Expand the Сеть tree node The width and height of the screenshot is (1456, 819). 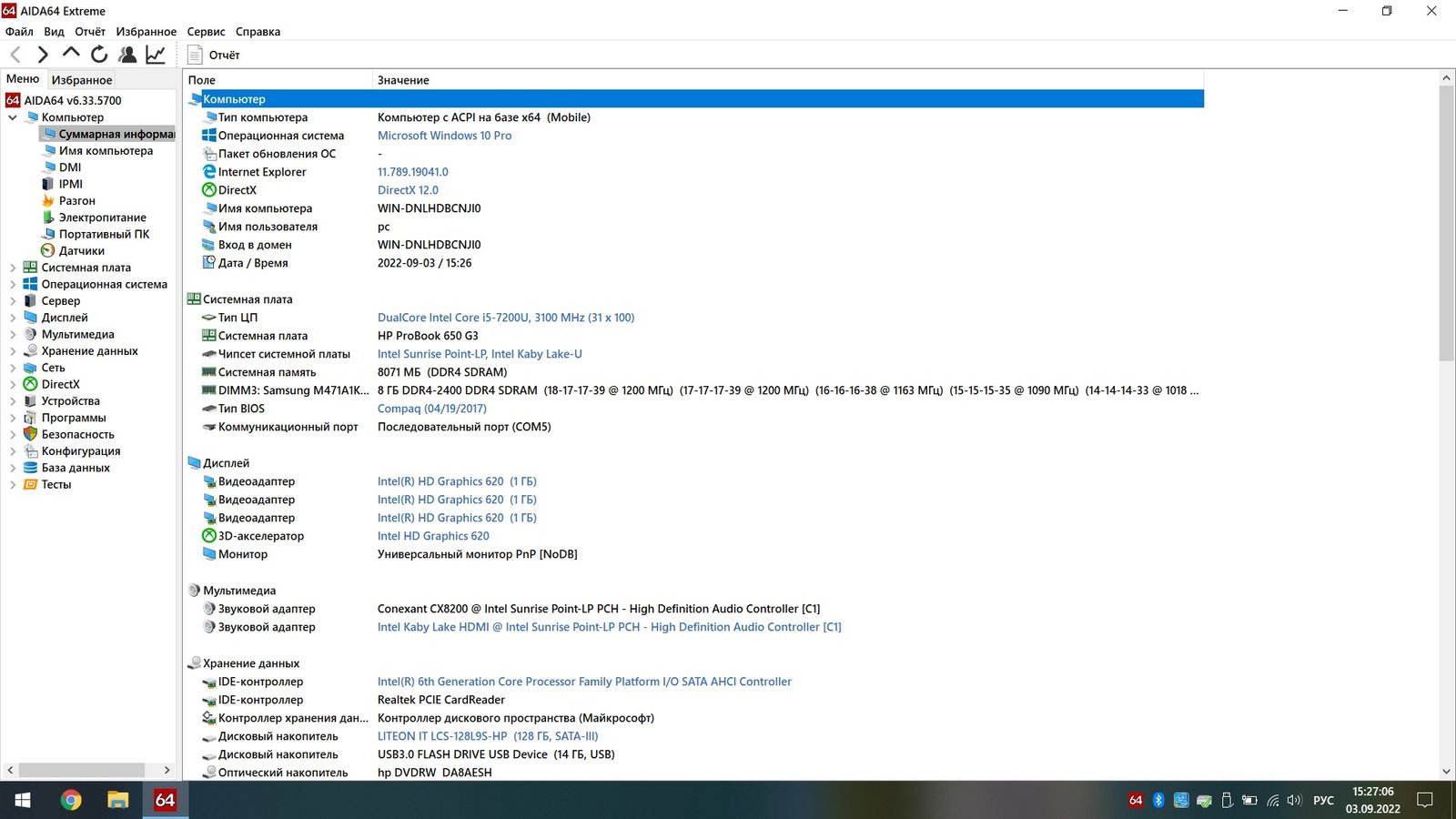point(13,368)
